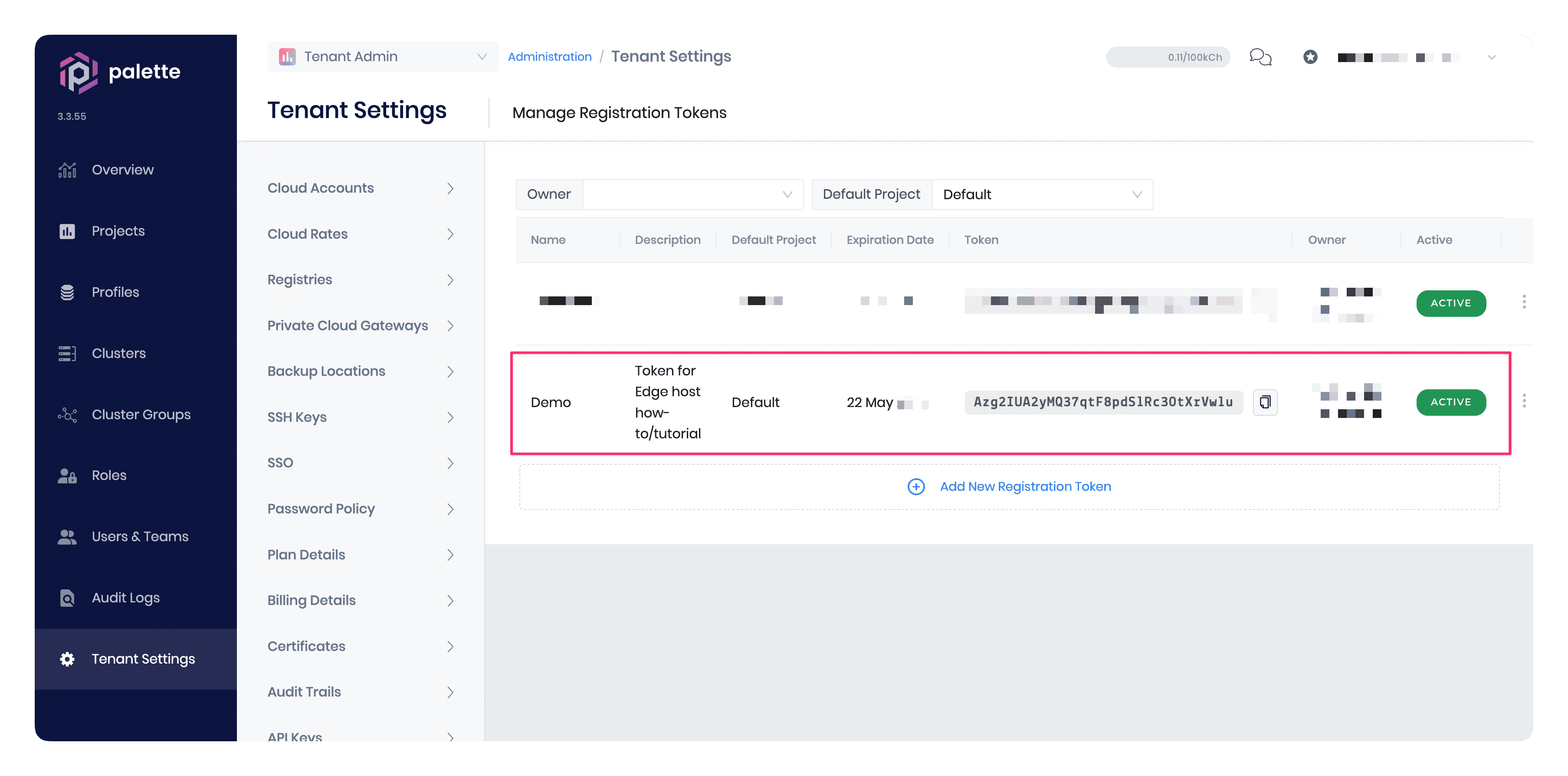Click the Default Project column header
Image resolution: width=1568 pixels, height=776 pixels.
(x=774, y=240)
